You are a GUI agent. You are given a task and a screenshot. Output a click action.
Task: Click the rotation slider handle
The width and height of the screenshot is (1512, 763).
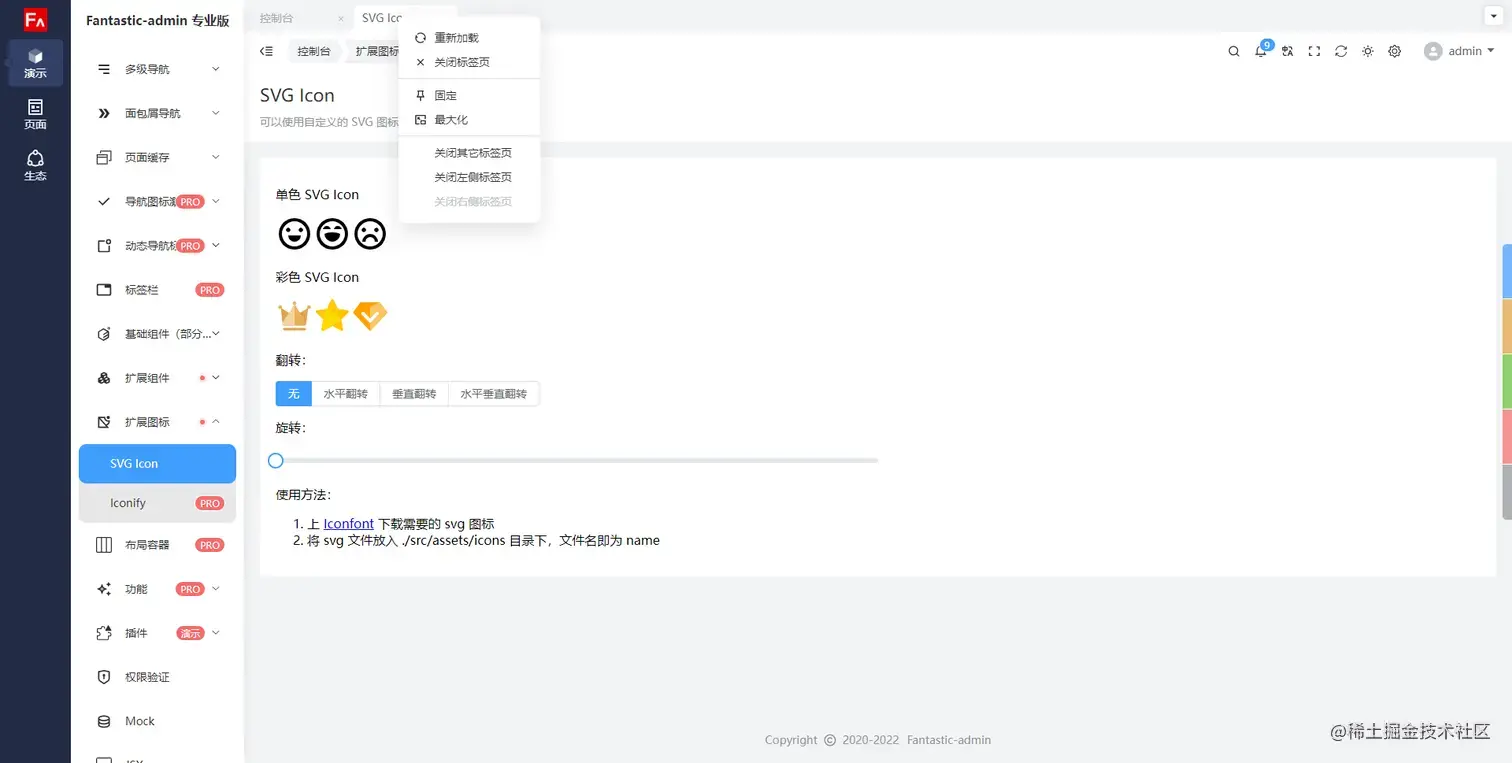click(276, 460)
